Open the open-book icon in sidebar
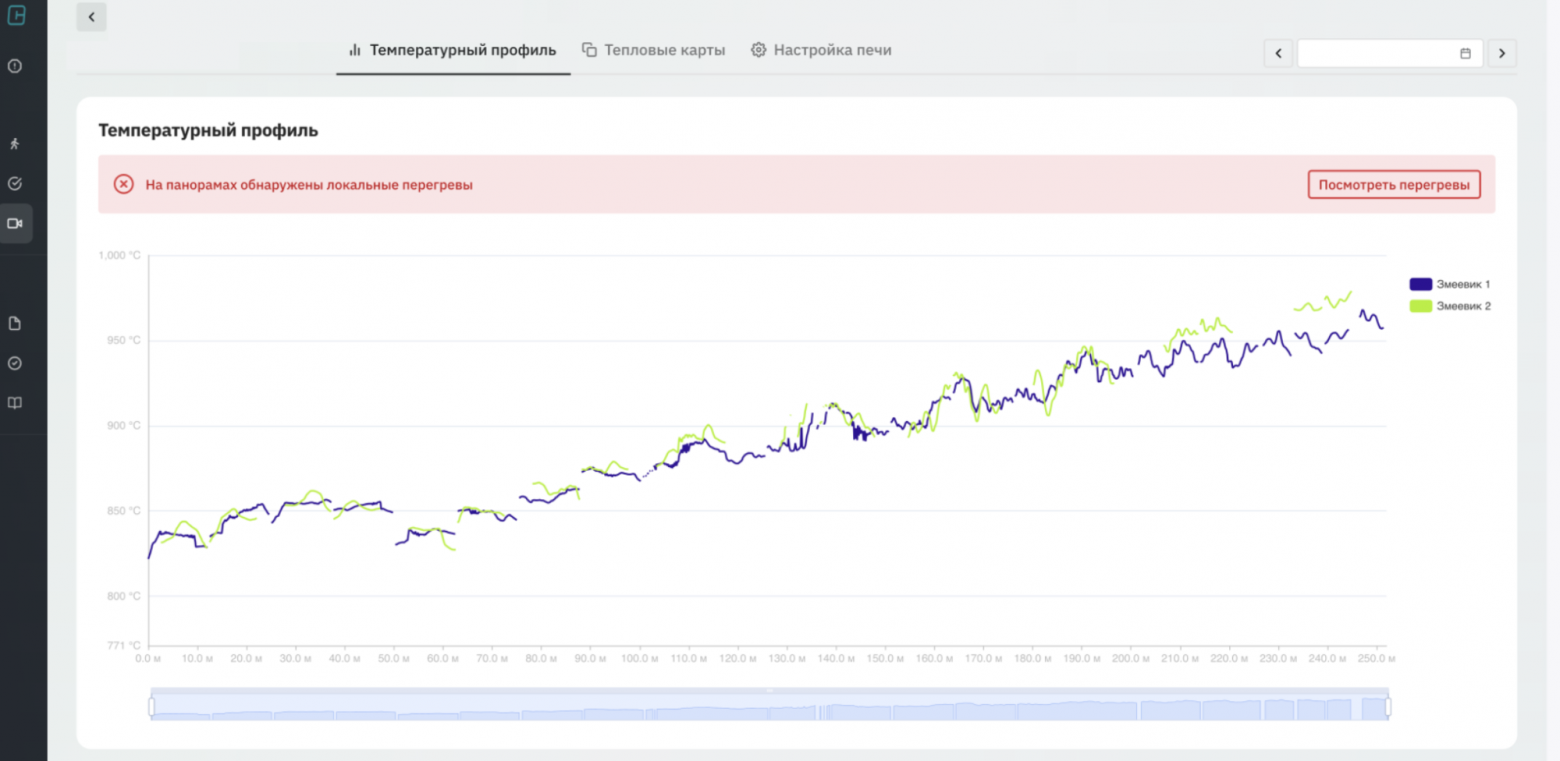 click(15, 403)
